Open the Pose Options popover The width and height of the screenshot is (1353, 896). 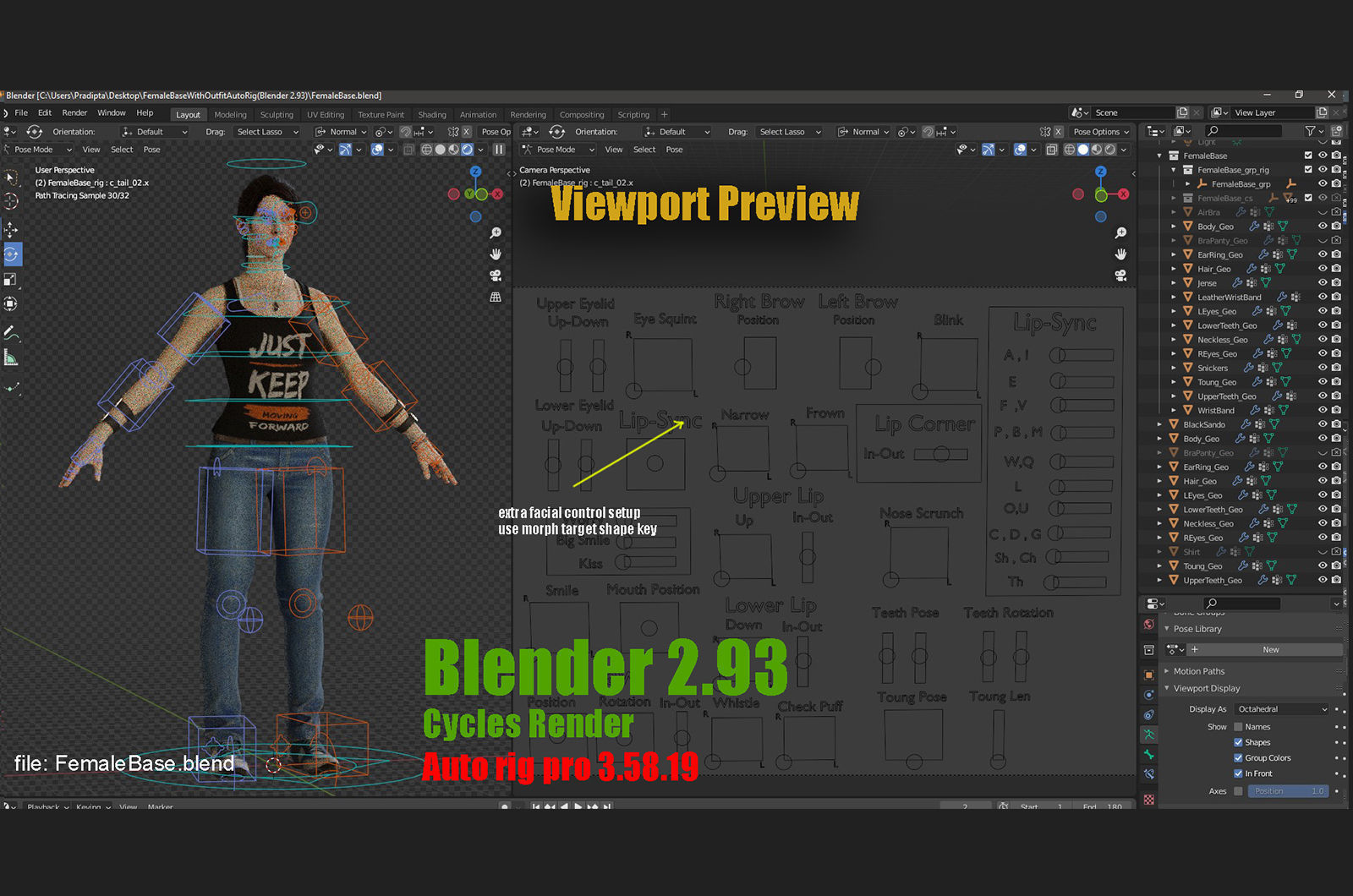[x=1100, y=131]
